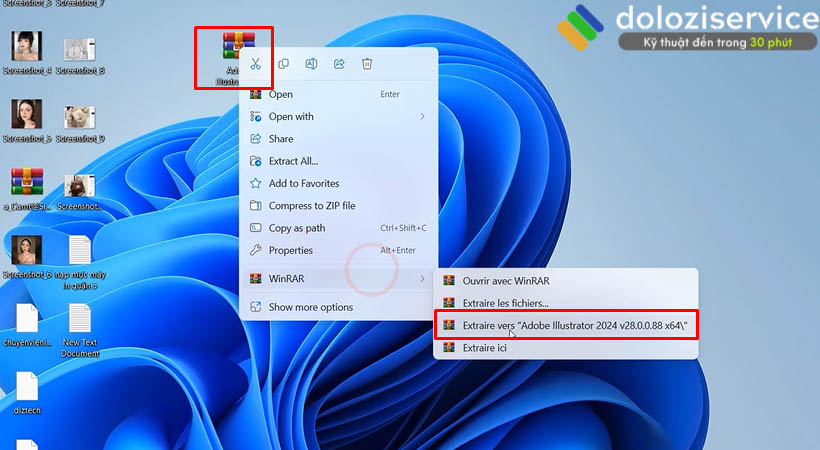Open Properties from the context menu
The height and width of the screenshot is (450, 820).
[x=290, y=251]
